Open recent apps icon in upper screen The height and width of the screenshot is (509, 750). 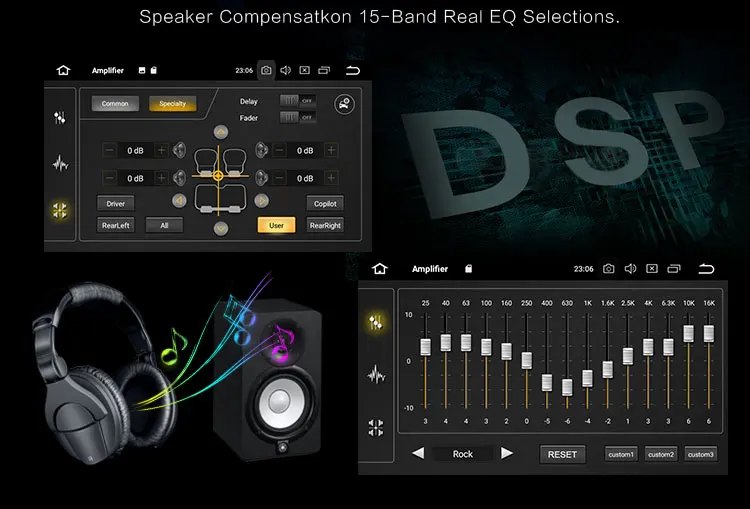point(324,70)
